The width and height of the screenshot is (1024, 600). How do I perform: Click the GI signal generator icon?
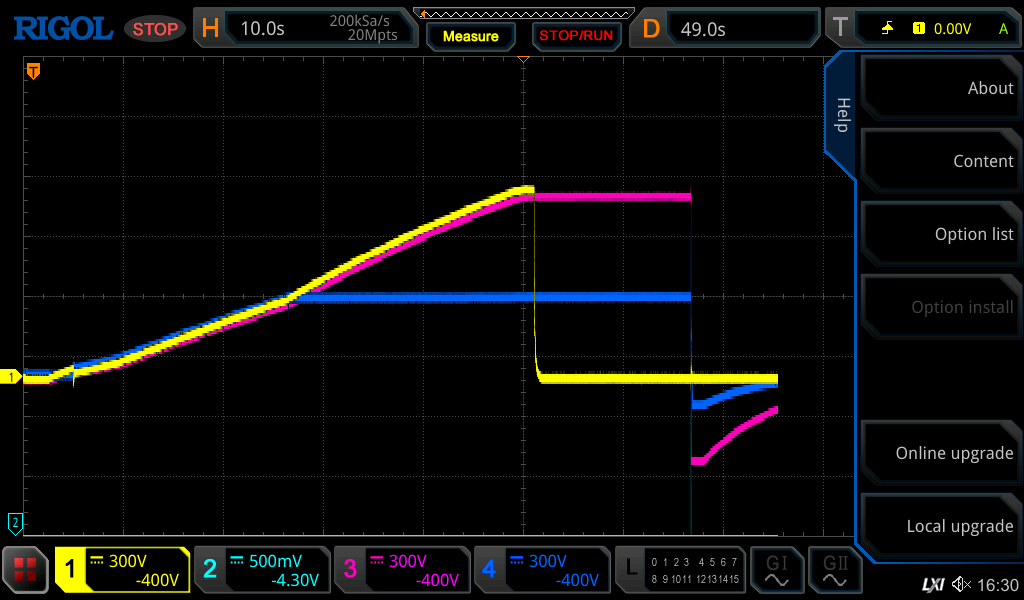[776, 570]
